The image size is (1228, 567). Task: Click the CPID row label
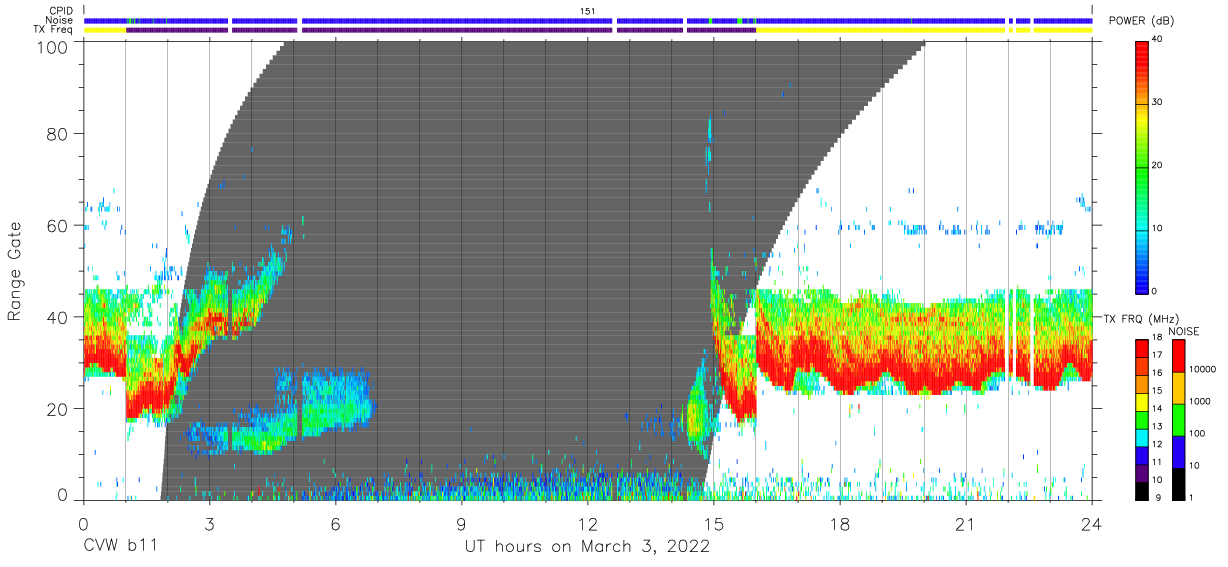pos(59,11)
